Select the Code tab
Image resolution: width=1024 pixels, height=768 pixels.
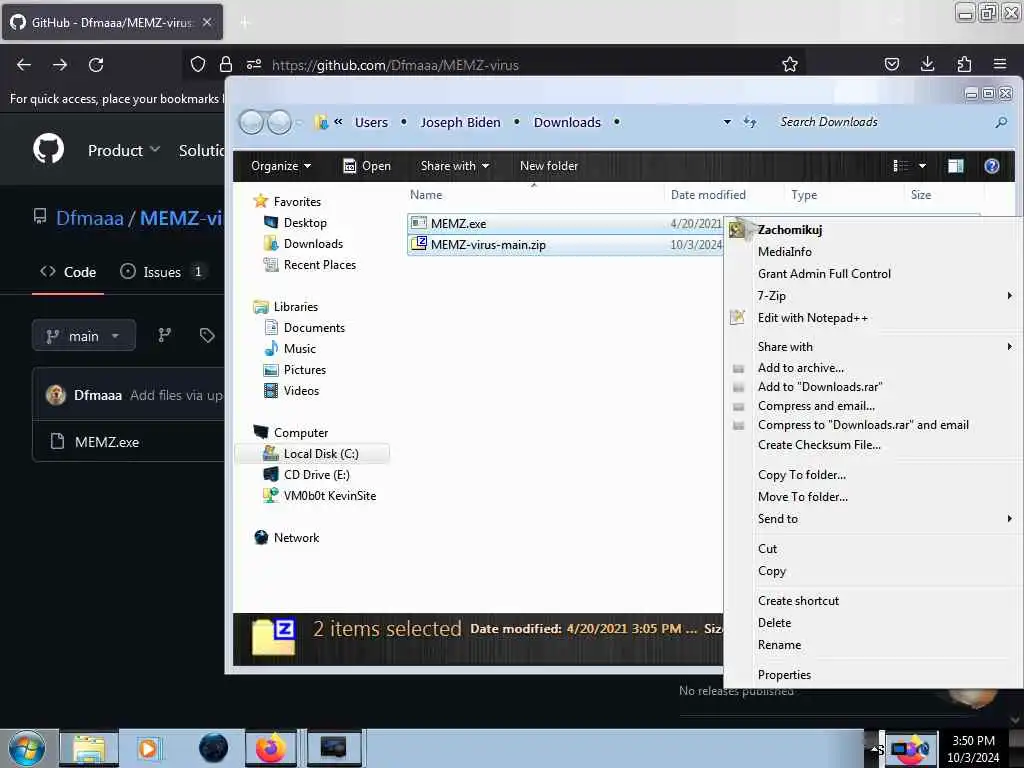coord(68,272)
